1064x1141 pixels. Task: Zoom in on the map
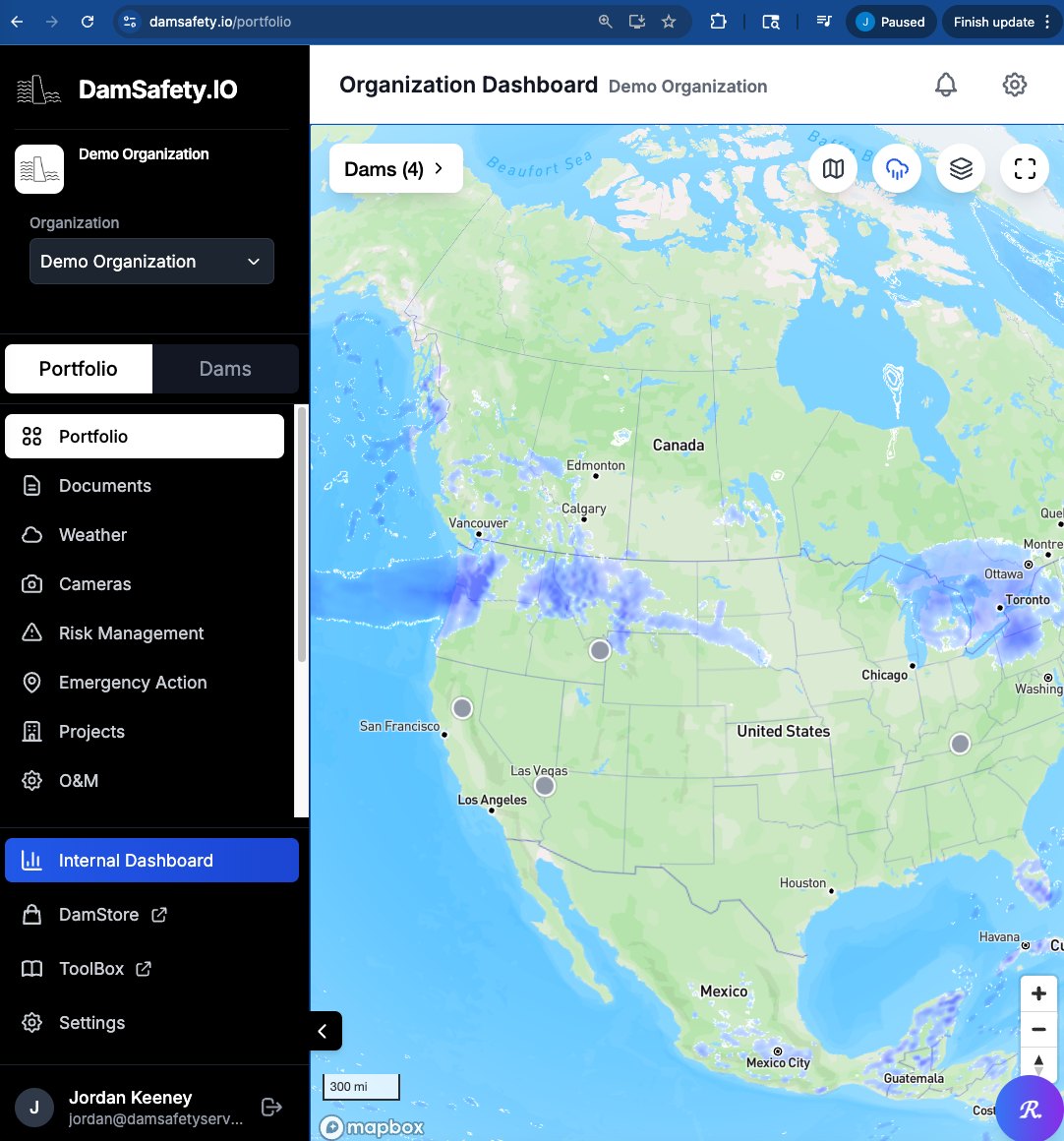[1038, 993]
